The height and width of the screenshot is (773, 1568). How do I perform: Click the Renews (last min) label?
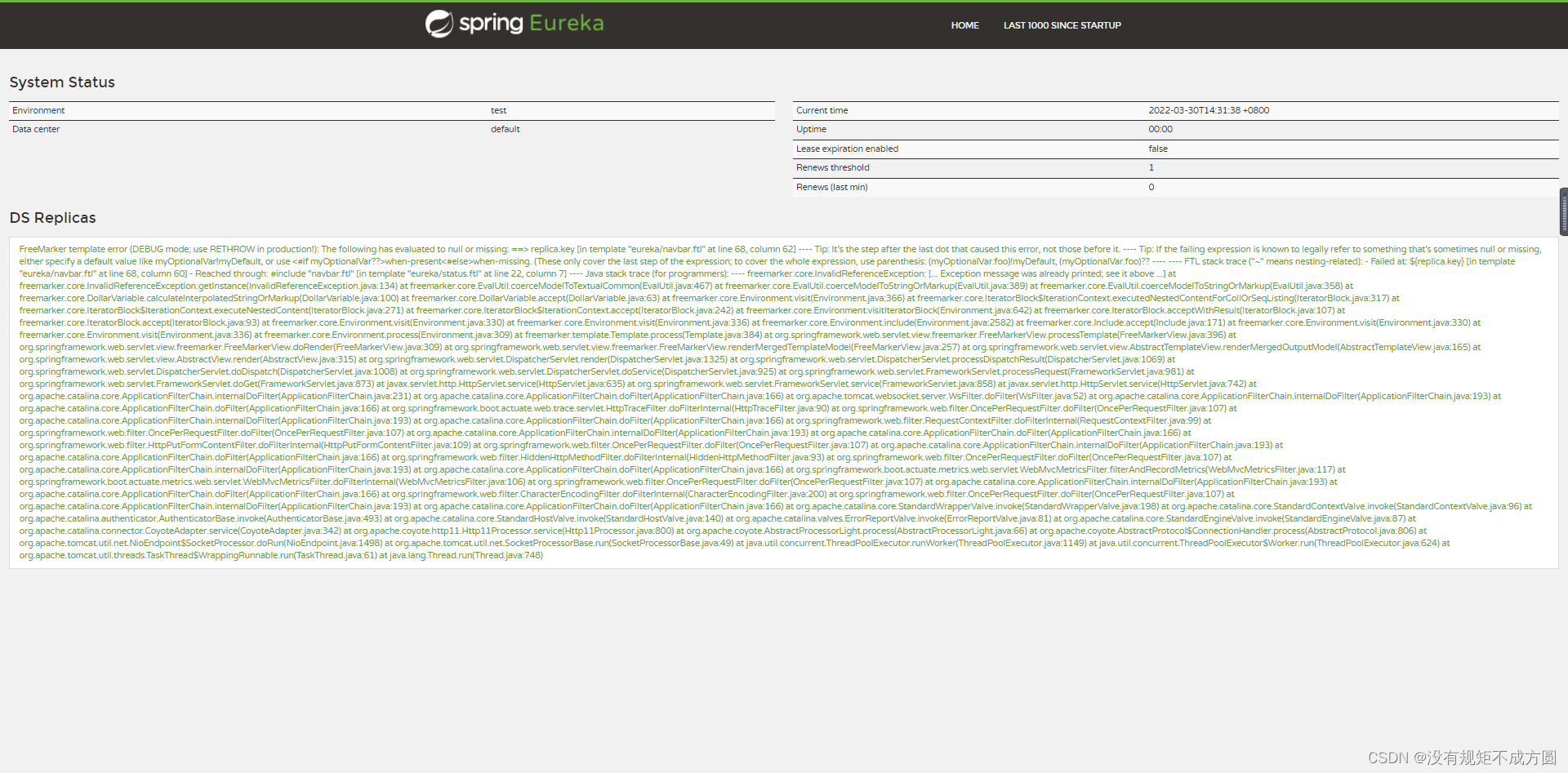831,187
